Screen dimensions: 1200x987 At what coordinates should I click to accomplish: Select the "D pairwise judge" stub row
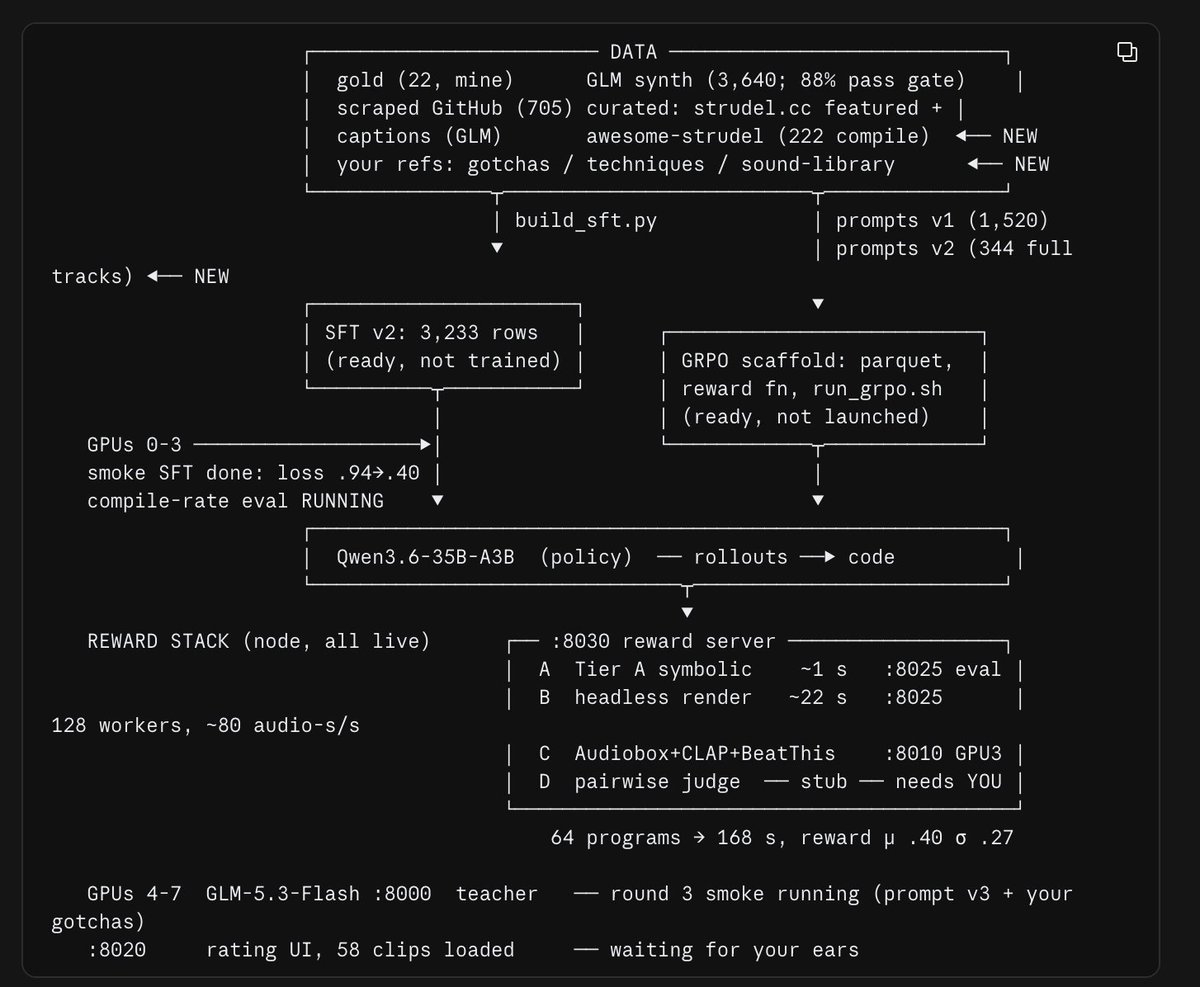click(x=770, y=781)
